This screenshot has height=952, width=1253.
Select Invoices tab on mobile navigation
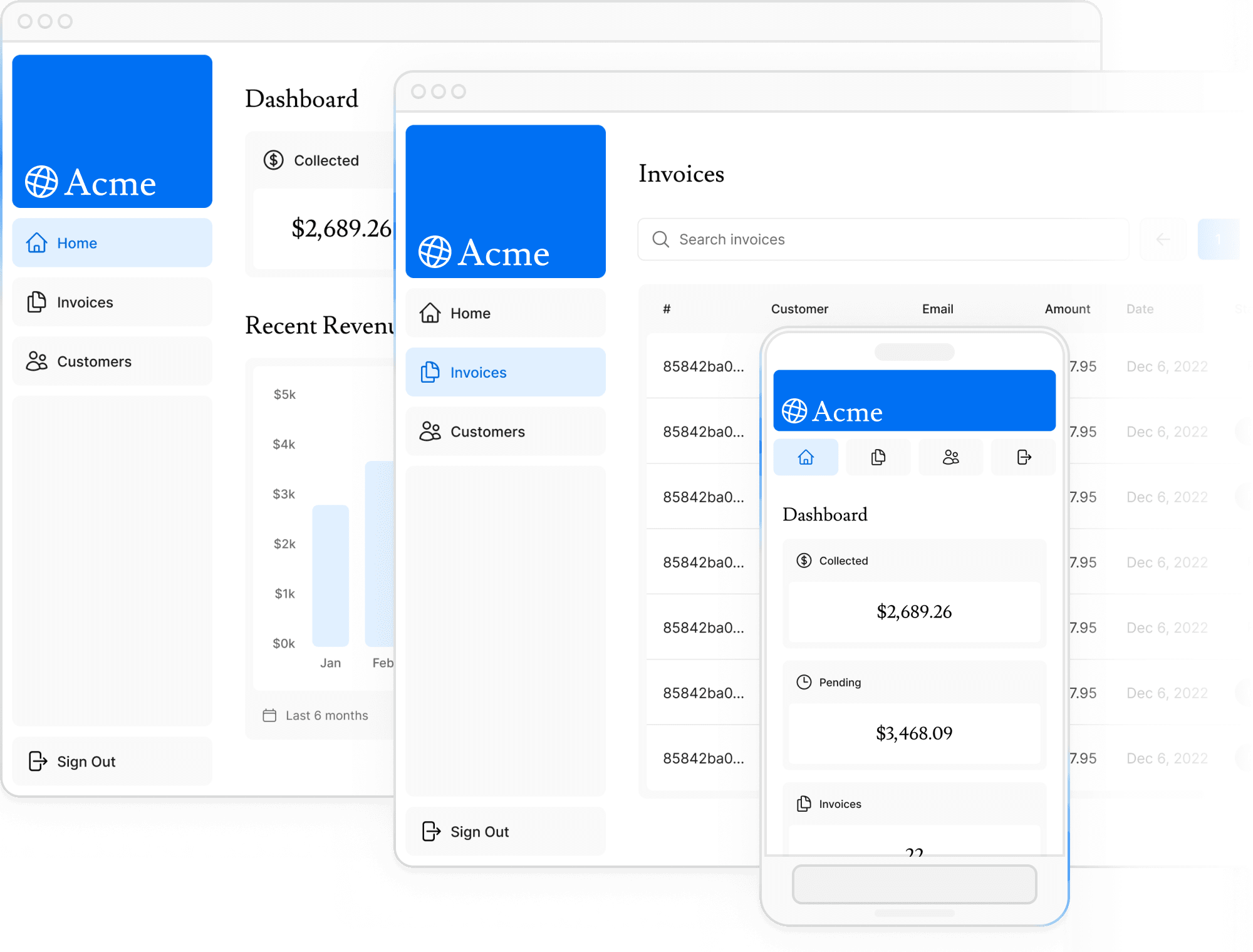pos(878,457)
